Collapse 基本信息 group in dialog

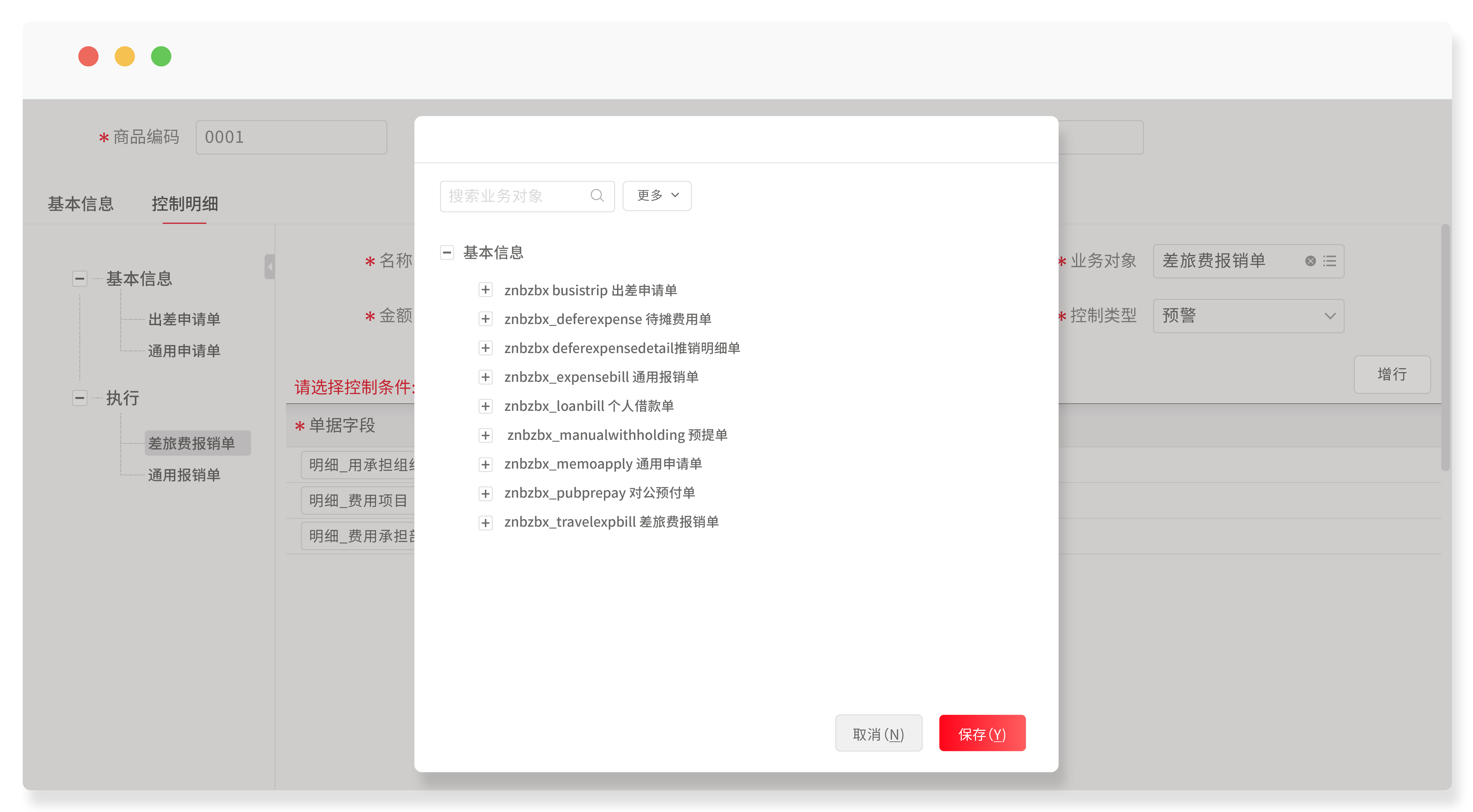click(447, 253)
